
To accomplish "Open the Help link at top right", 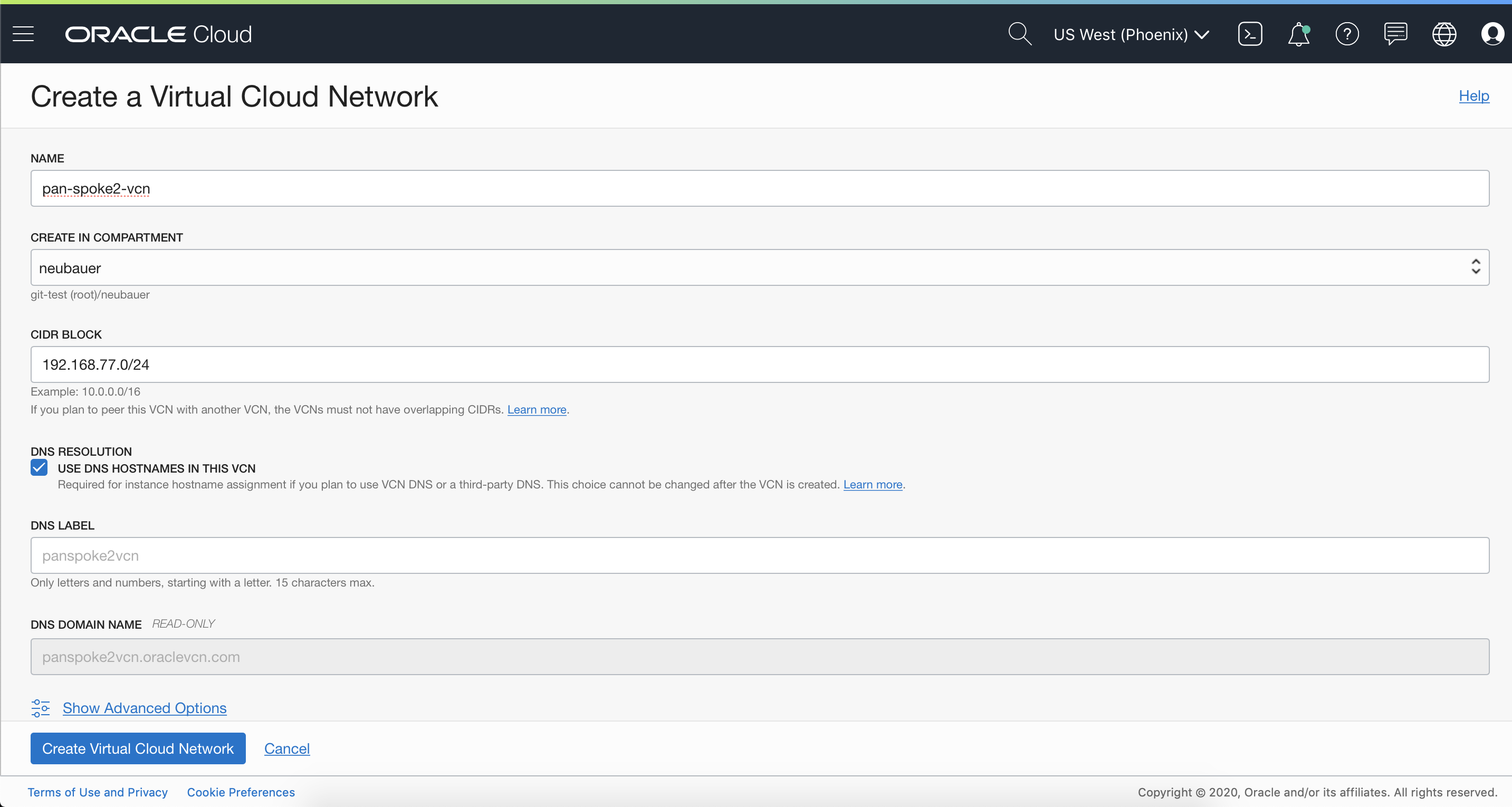I will [1473, 95].
